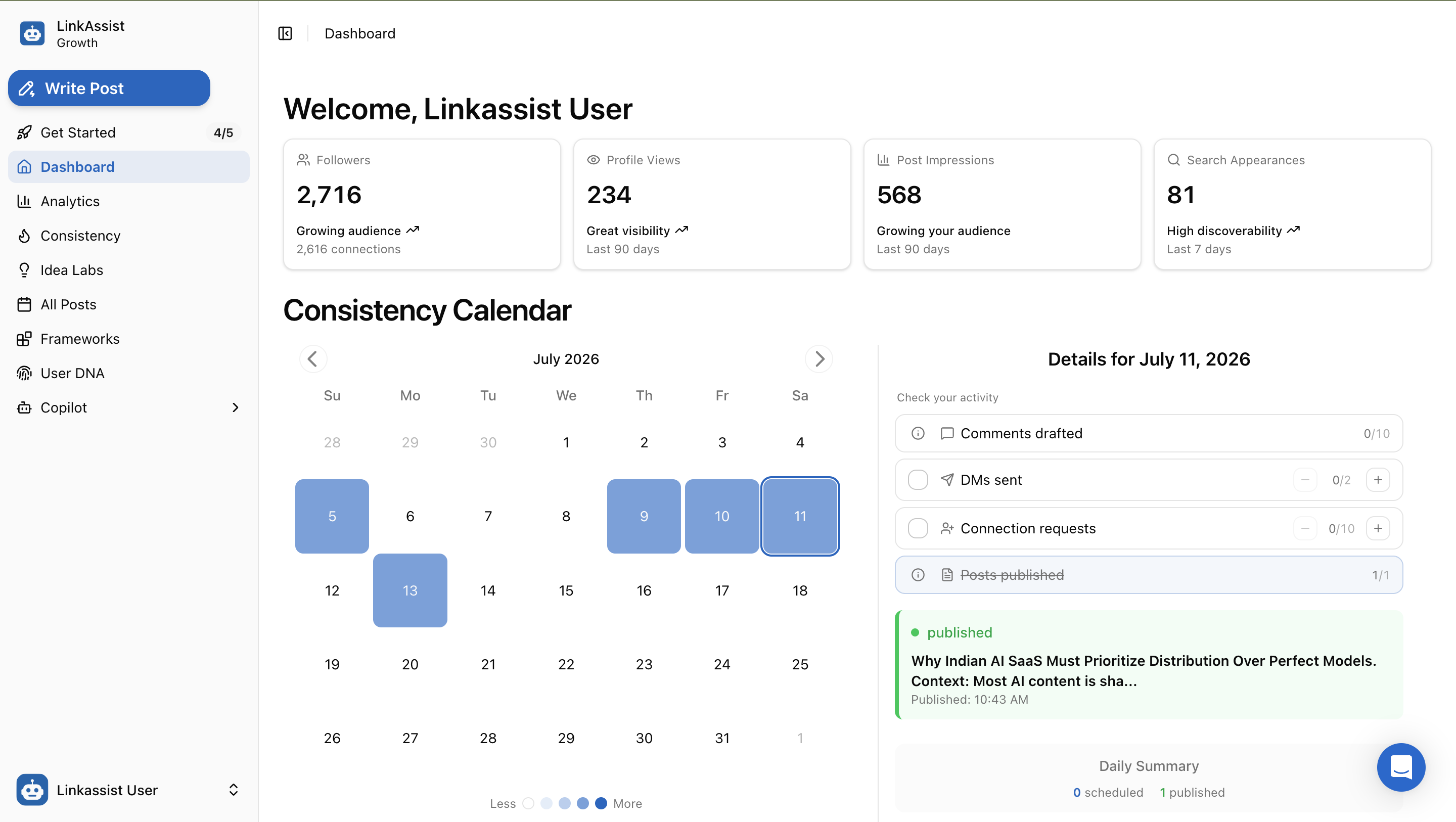Click the Posts published info icon
Viewport: 1456px width, 822px height.
[x=918, y=575]
